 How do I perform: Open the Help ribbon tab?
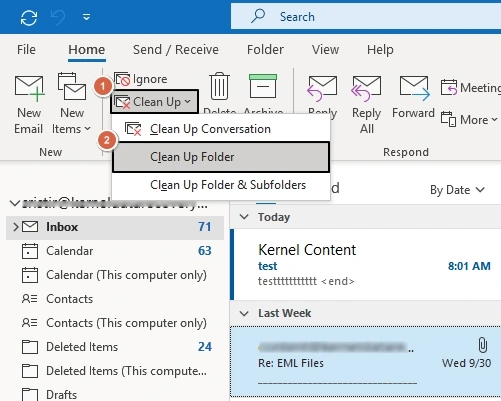coord(380,50)
